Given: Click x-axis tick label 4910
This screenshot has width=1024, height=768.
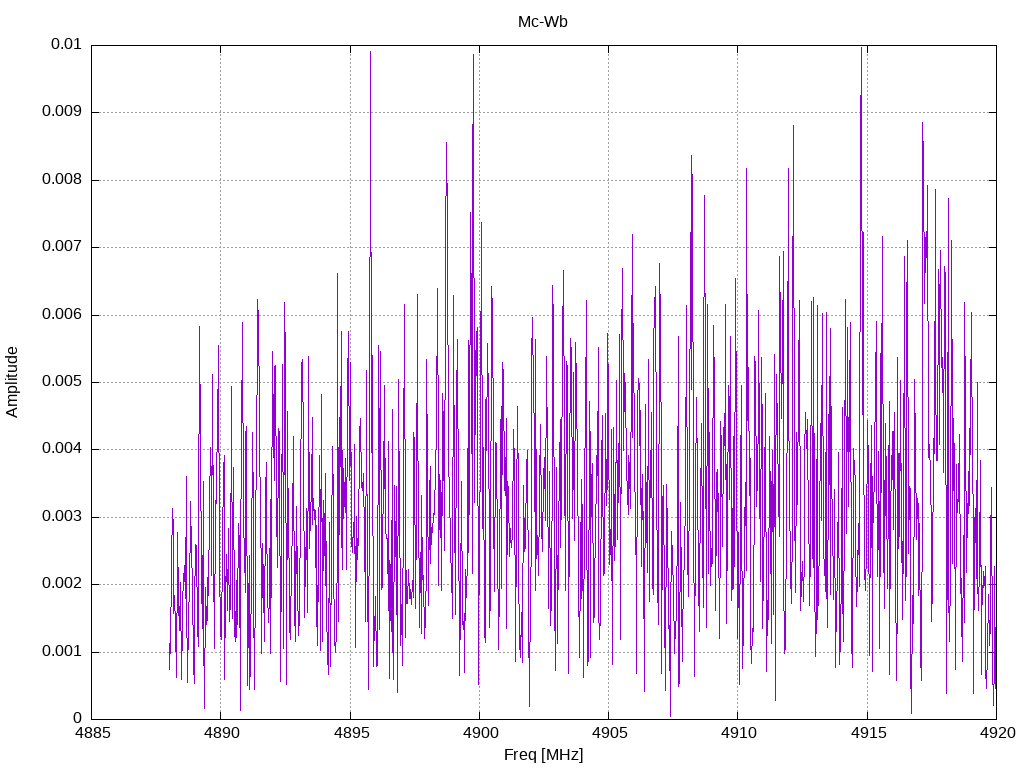Looking at the screenshot, I should pos(739,733).
